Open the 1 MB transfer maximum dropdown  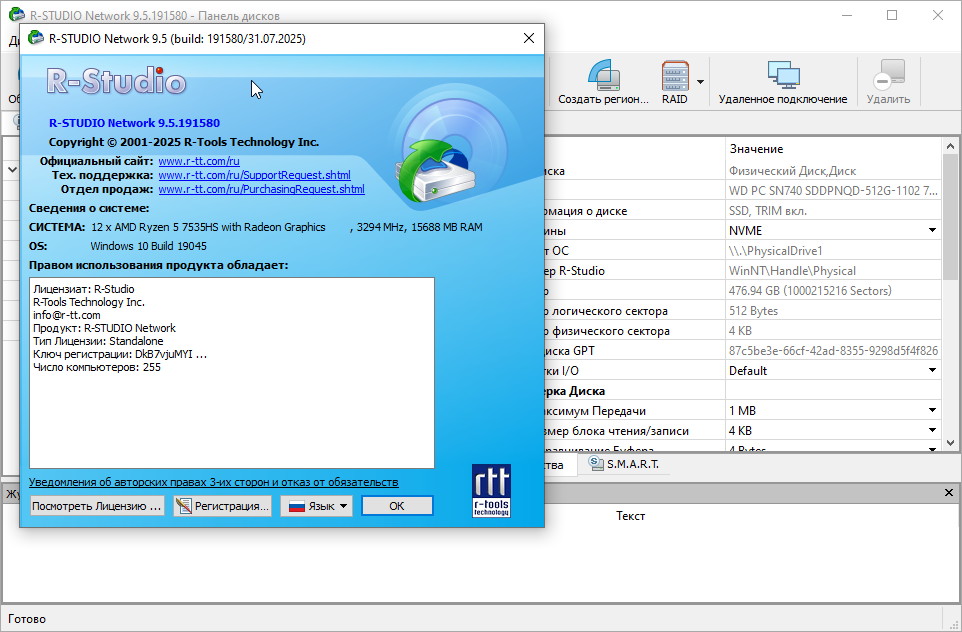coord(933,410)
